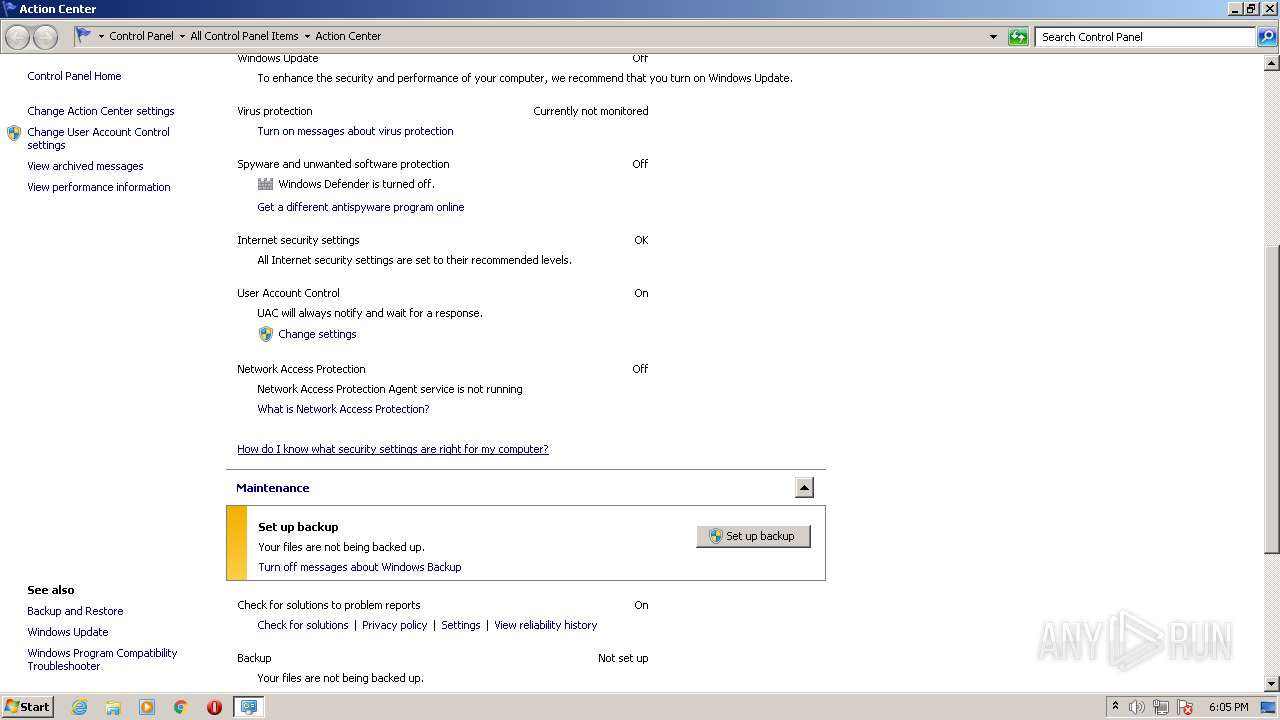Click the Windows Defender castle icon
This screenshot has width=1280, height=720.
[265, 184]
